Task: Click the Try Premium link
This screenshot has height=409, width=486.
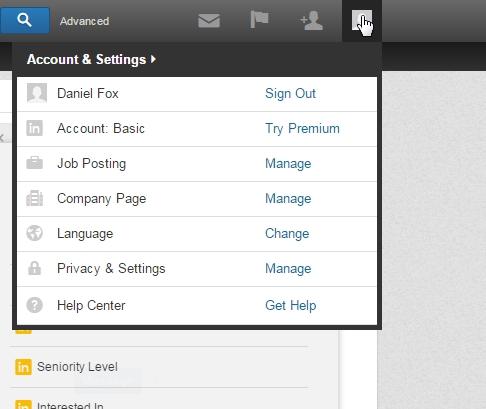Action: 302,129
